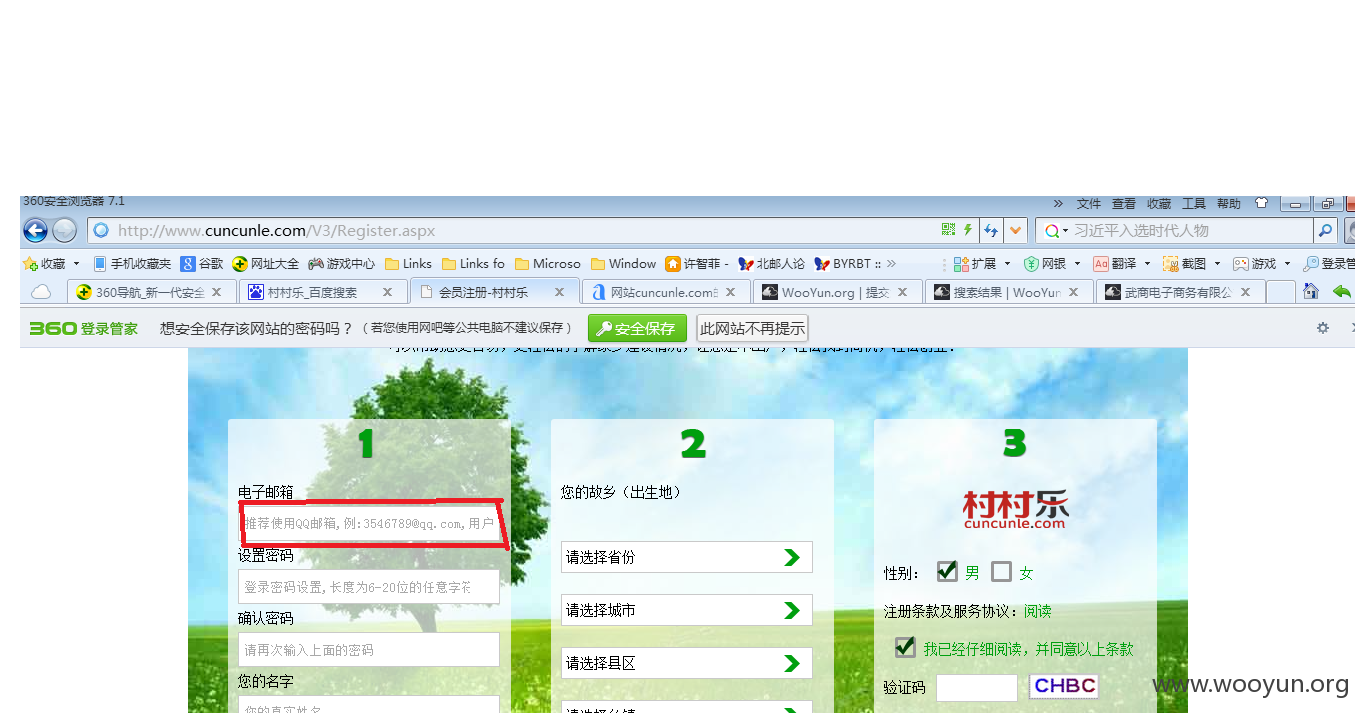Viewport: 1358px width, 713px height.
Task: Open the 谷歌 bookmark
Action: pyautogui.click(x=202, y=264)
